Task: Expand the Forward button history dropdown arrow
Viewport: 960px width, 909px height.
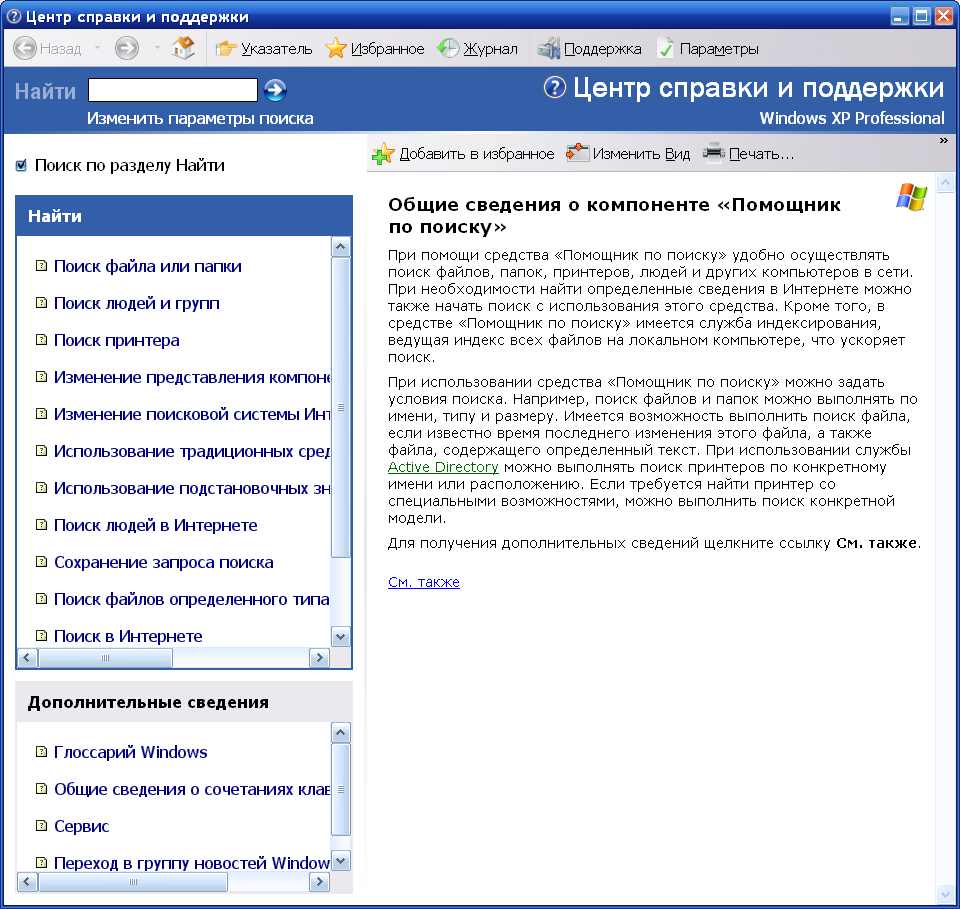Action: [x=157, y=48]
